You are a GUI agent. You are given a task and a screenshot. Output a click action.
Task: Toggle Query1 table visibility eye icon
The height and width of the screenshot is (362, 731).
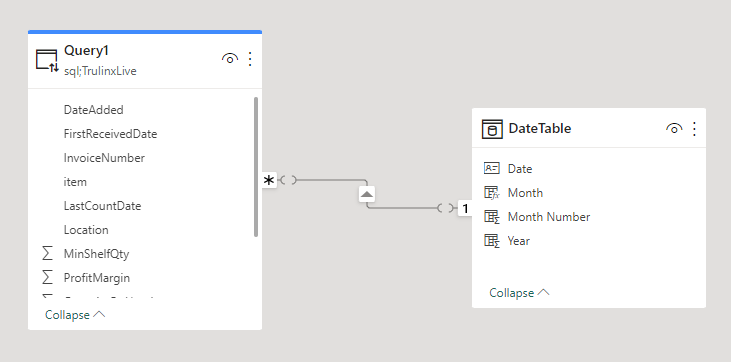tap(230, 59)
